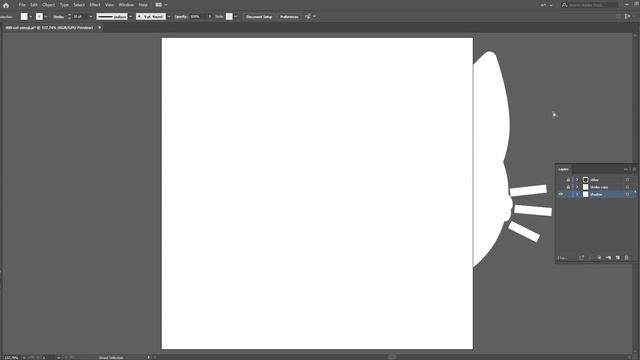Viewport: 640px width, 360px height.
Task: Click the Preferences button
Action: point(289,17)
